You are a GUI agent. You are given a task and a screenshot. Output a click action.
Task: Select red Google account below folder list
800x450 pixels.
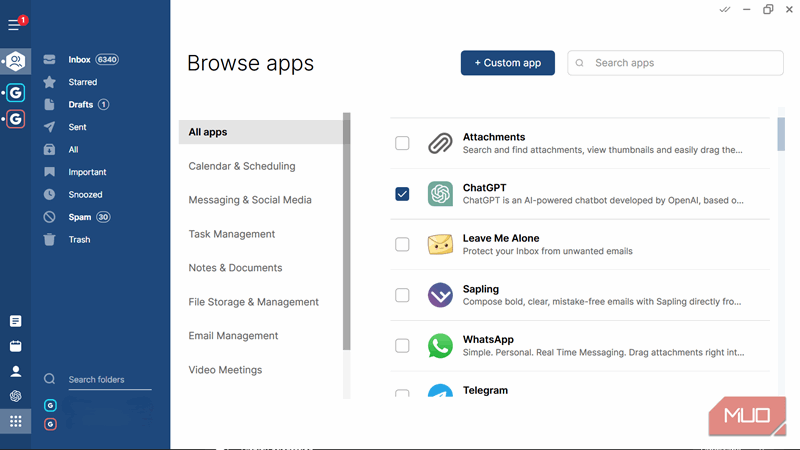tap(50, 424)
